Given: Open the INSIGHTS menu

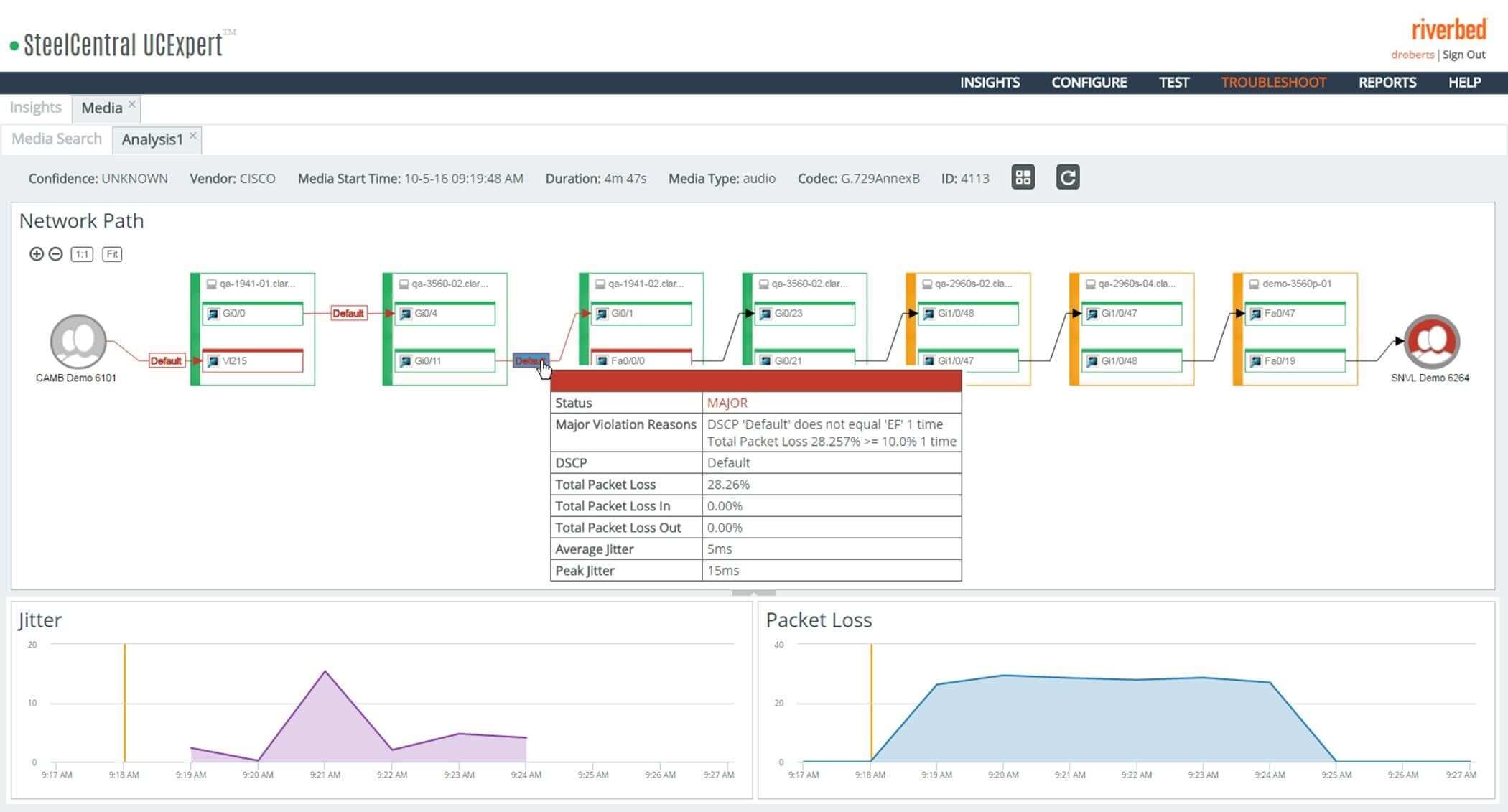Looking at the screenshot, I should [990, 83].
